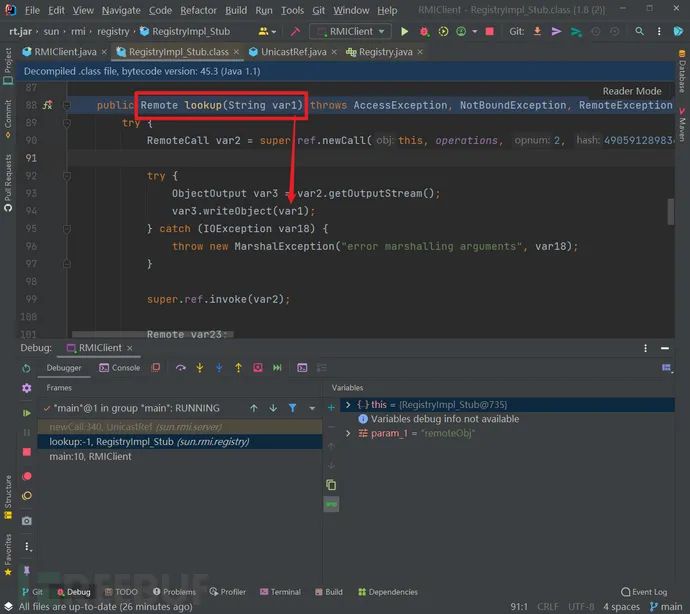Stop the running process in main toolbar

pyautogui.click(x=489, y=31)
